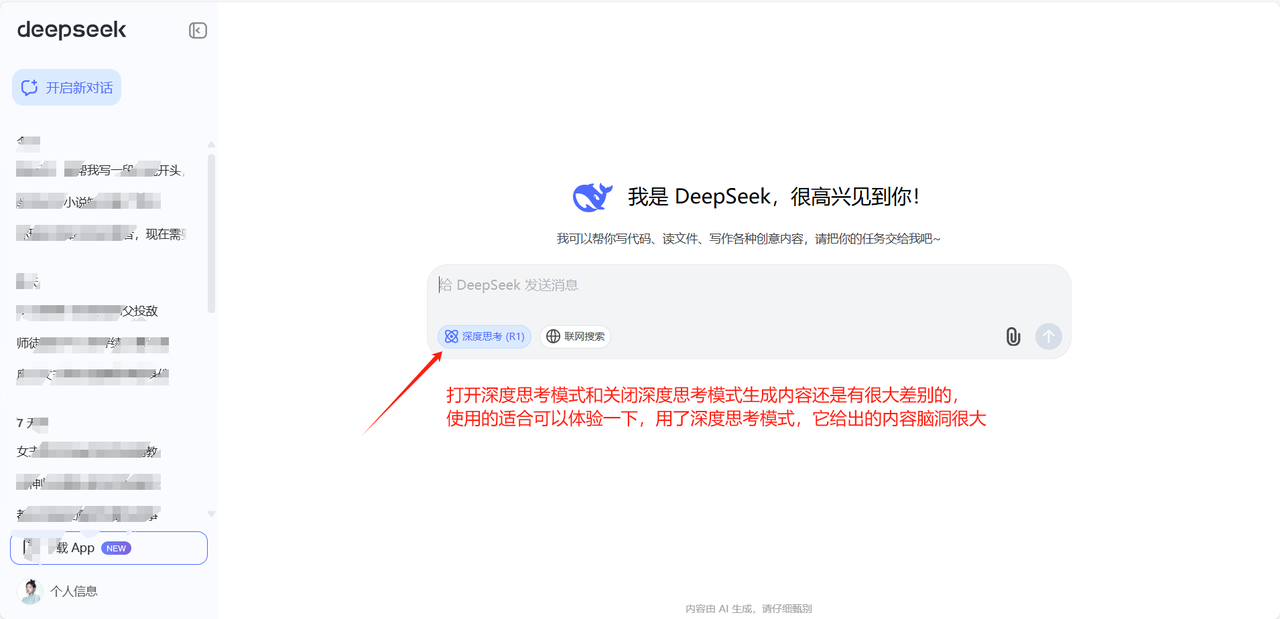Click the atom icon in 深度思考 button
The width and height of the screenshot is (1280, 619).
click(x=451, y=337)
